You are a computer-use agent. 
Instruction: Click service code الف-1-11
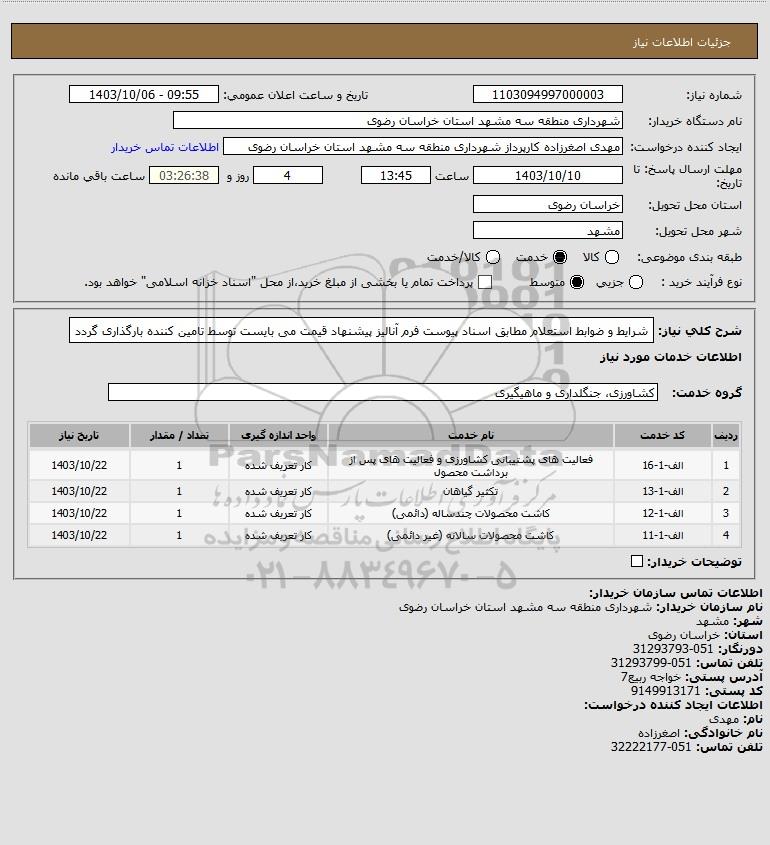click(x=662, y=535)
